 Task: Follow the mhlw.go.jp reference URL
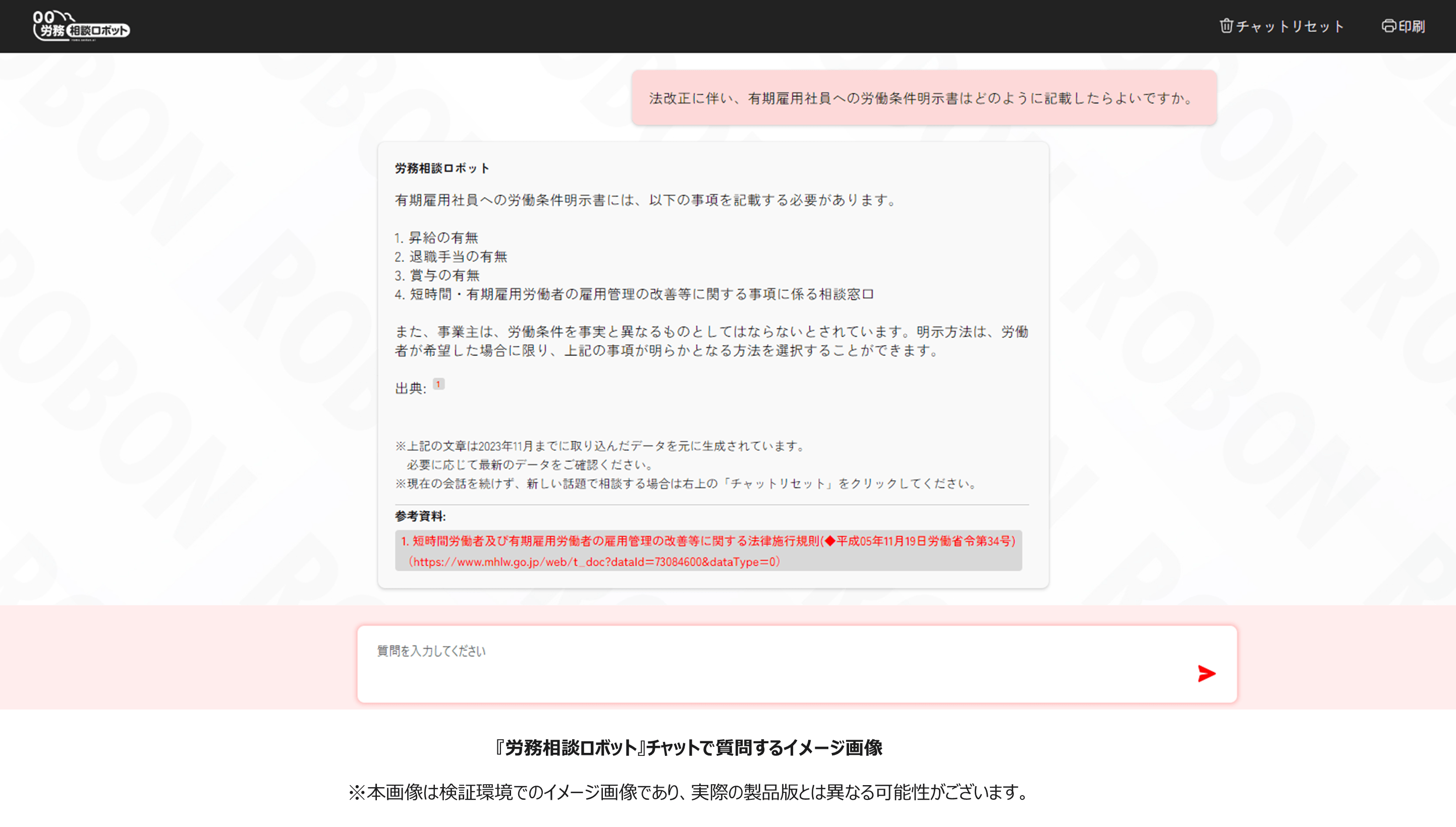pos(594,562)
